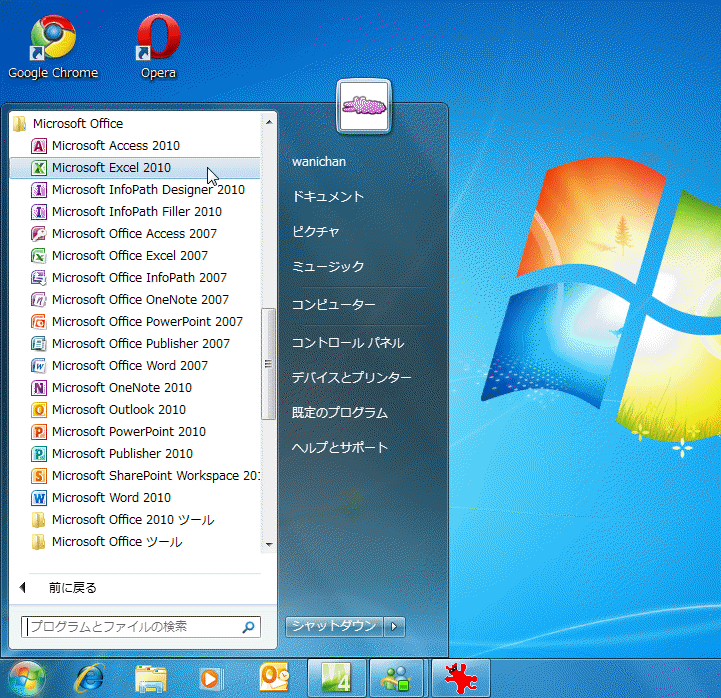Click the Microsoft Access 2010 icon

(x=39, y=146)
